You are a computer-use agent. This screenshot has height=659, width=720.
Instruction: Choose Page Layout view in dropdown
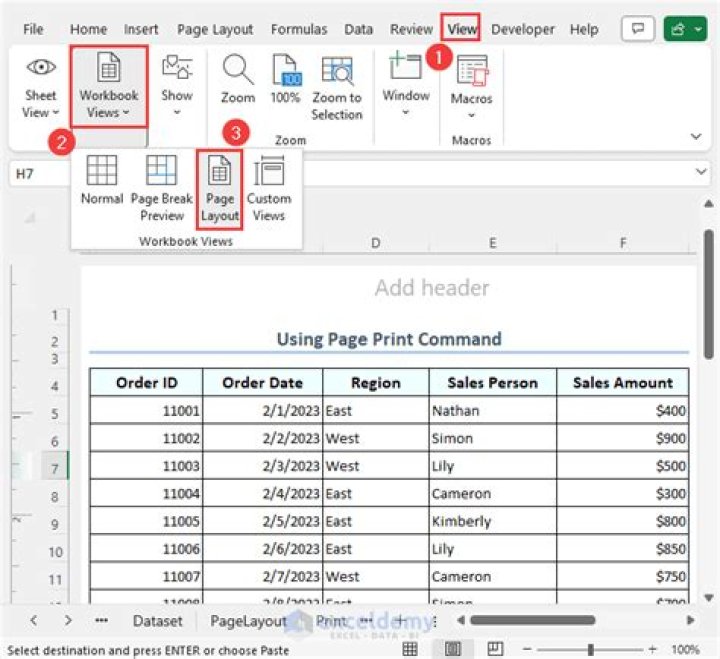[x=219, y=189]
